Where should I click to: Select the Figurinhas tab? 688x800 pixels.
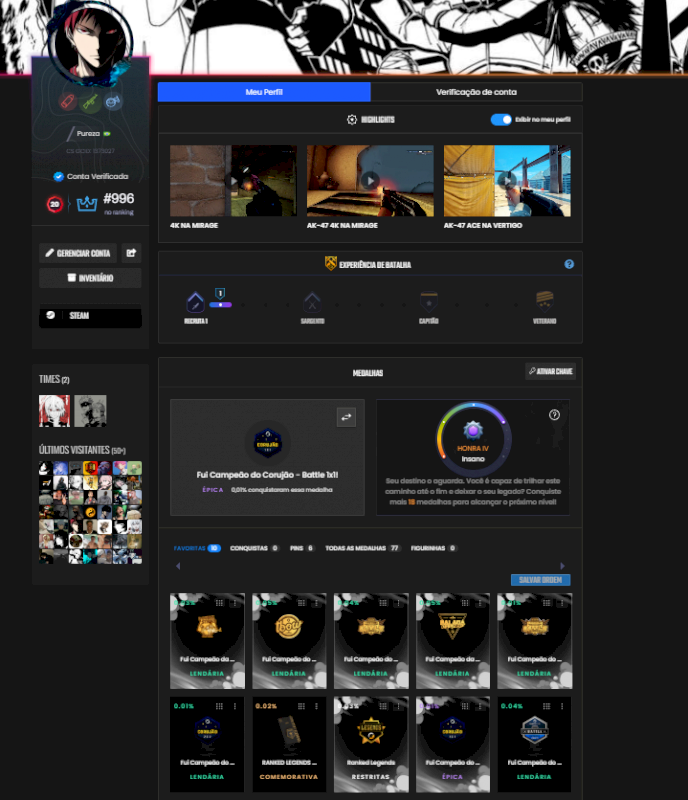click(x=433, y=548)
